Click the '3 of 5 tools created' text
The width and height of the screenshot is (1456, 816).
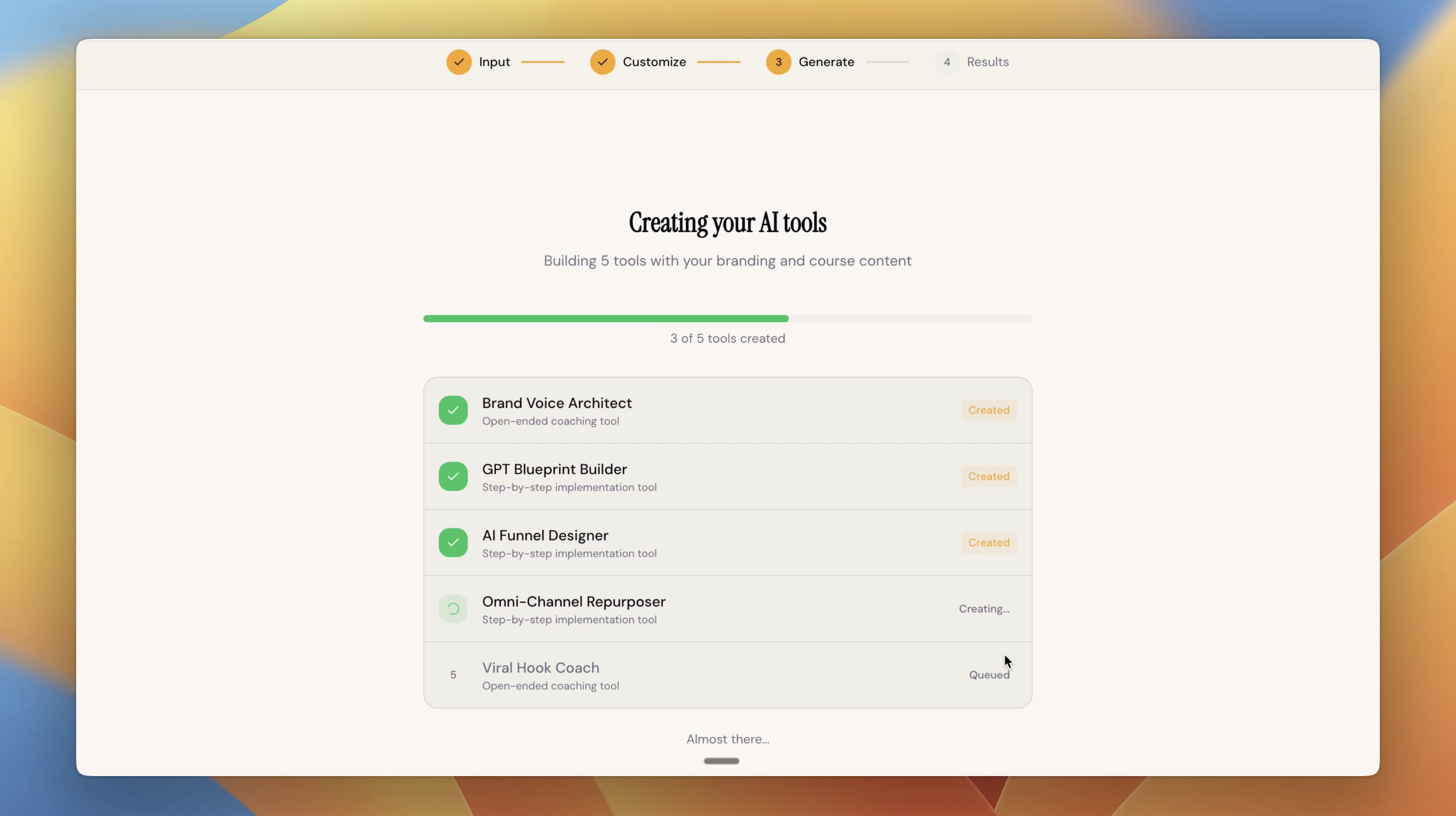tap(727, 339)
